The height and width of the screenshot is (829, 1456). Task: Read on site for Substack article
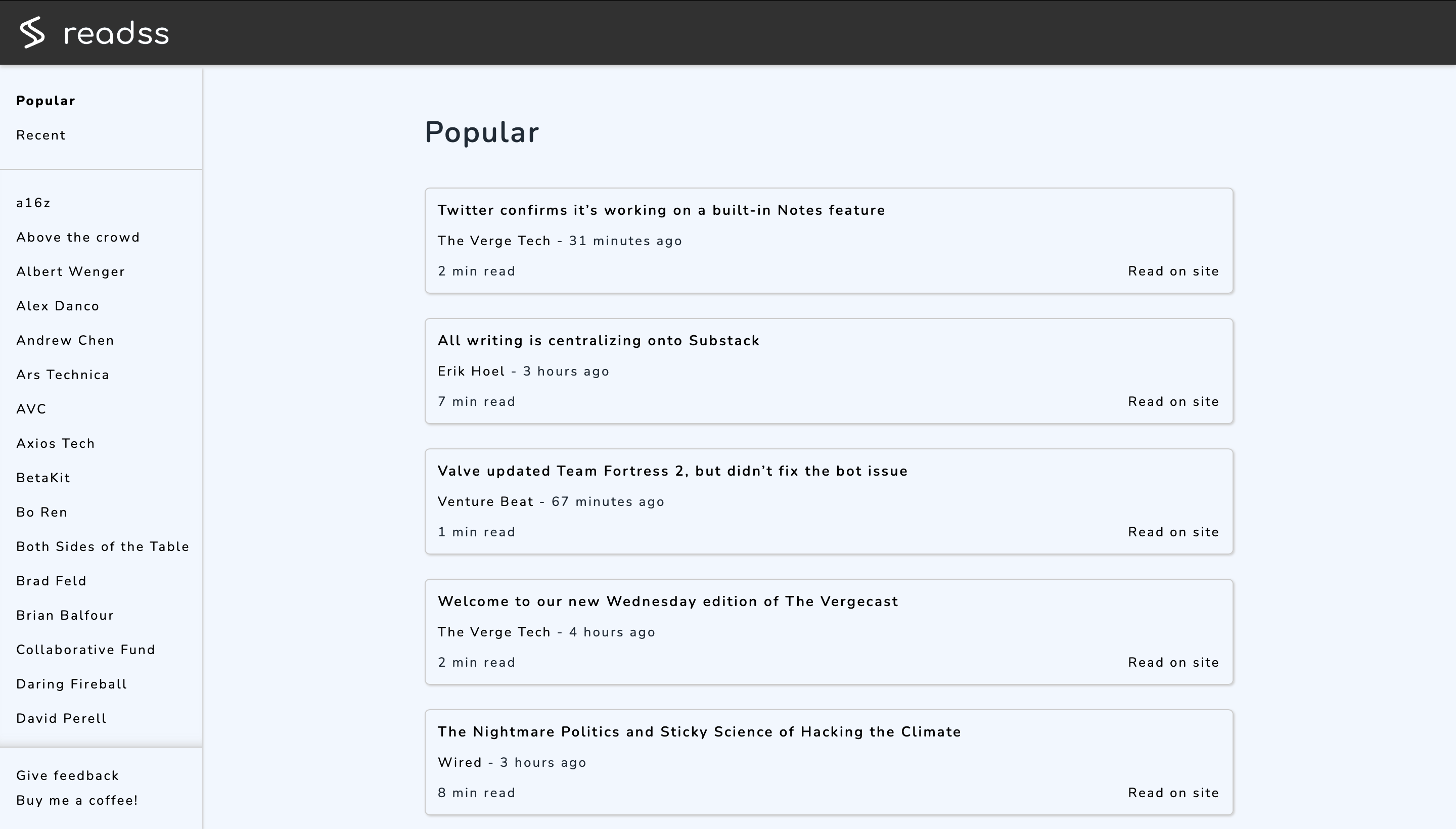[1173, 401]
